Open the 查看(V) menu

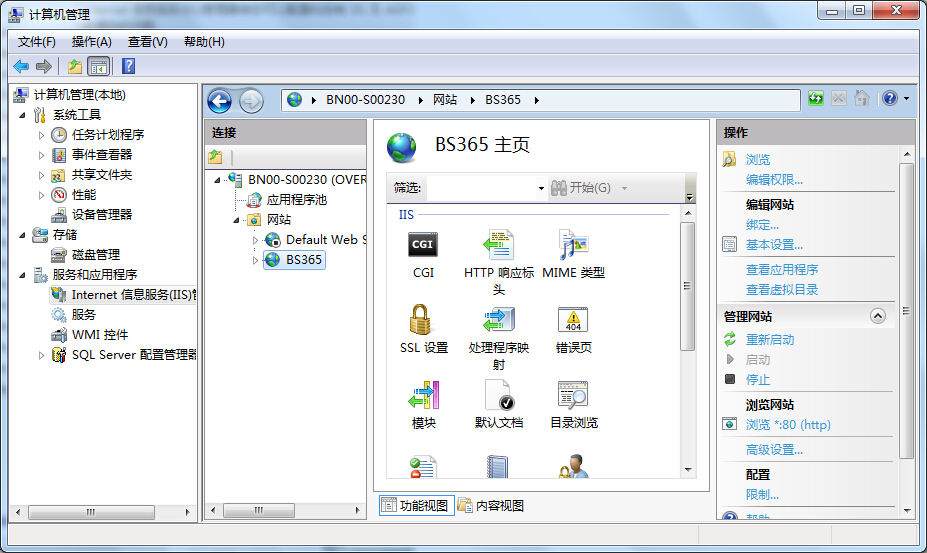(x=148, y=42)
